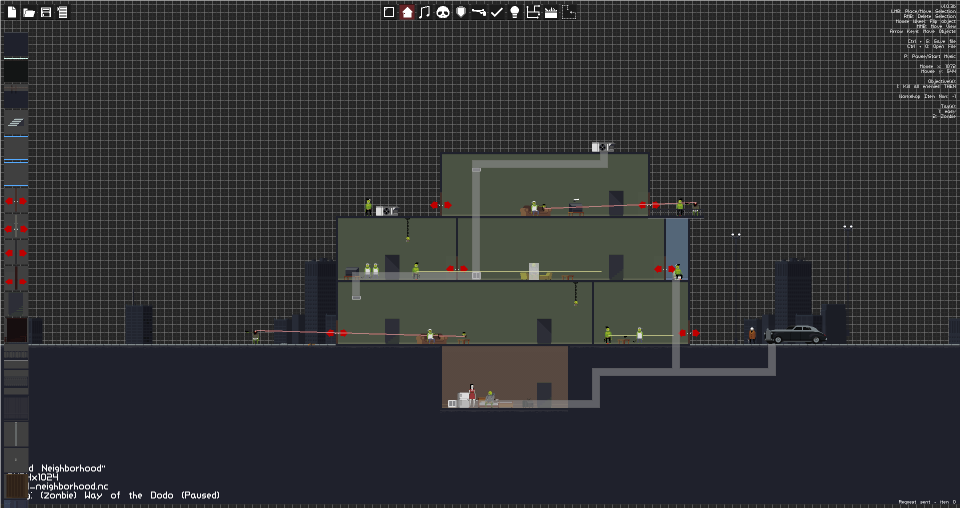Select the empty square tool

(x=389, y=12)
